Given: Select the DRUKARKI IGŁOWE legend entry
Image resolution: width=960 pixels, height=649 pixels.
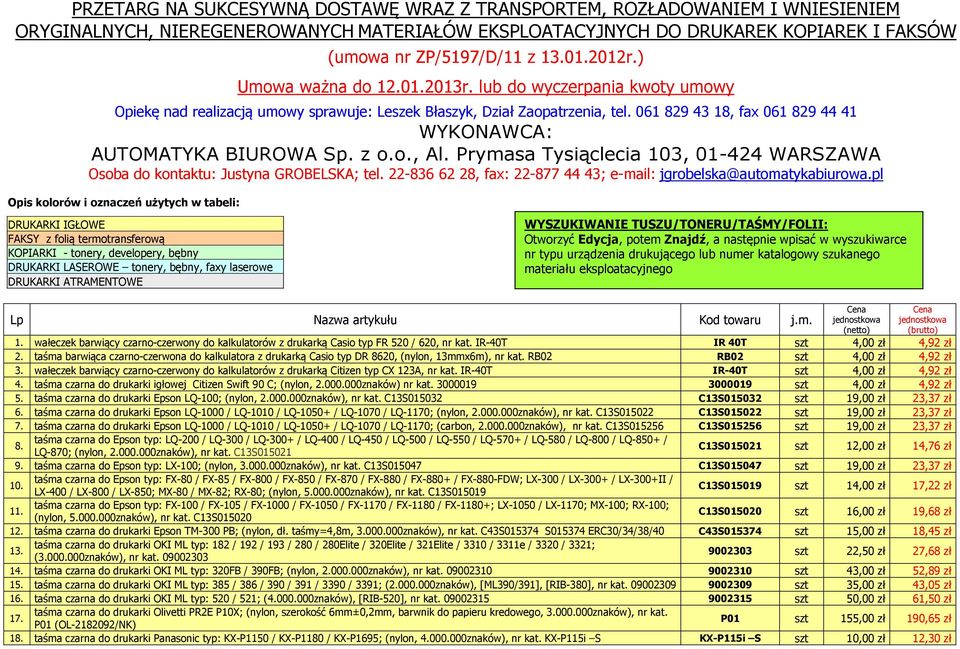Looking at the screenshot, I should (x=146, y=225).
